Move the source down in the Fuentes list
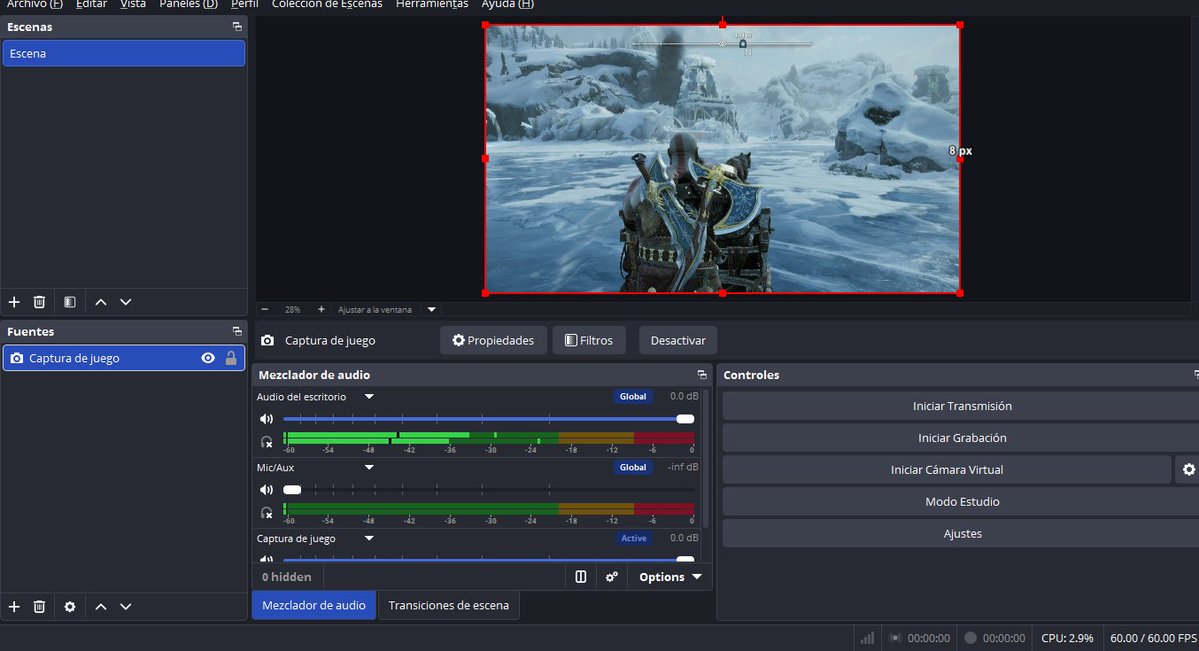This screenshot has height=651, width=1199. coord(125,607)
